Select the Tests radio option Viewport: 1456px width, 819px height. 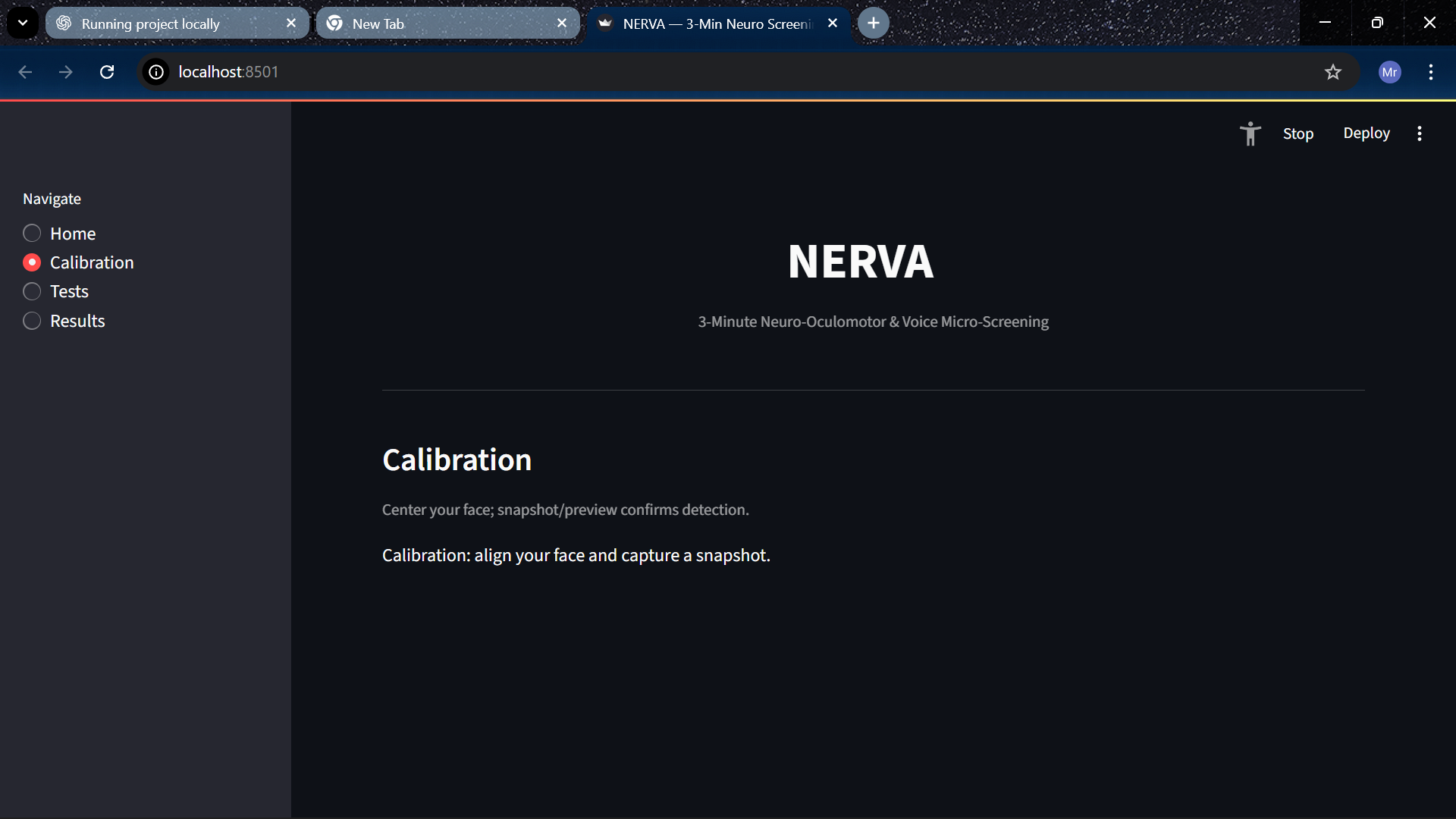tap(32, 292)
